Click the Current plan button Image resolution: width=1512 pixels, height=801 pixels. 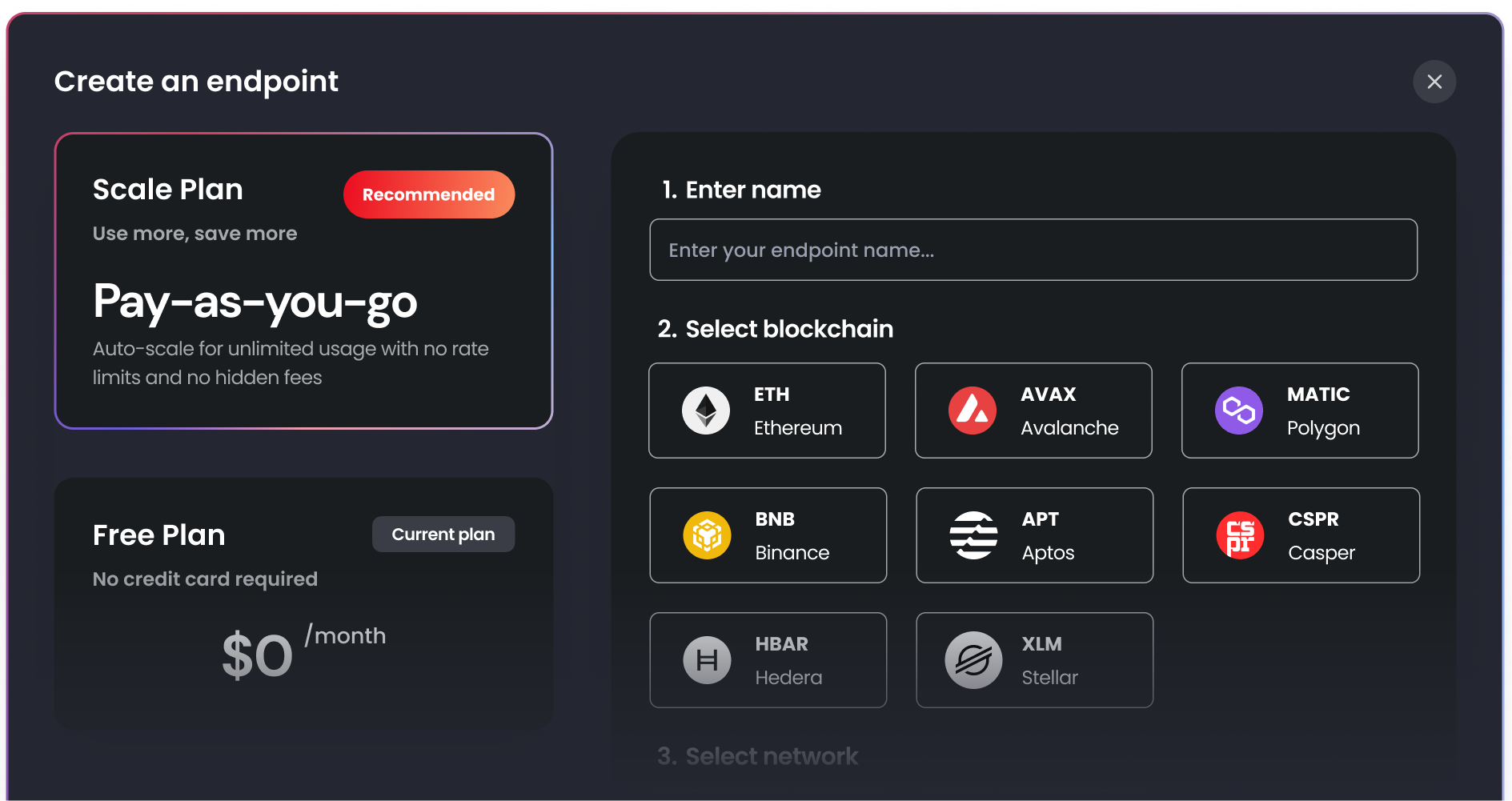coord(443,534)
